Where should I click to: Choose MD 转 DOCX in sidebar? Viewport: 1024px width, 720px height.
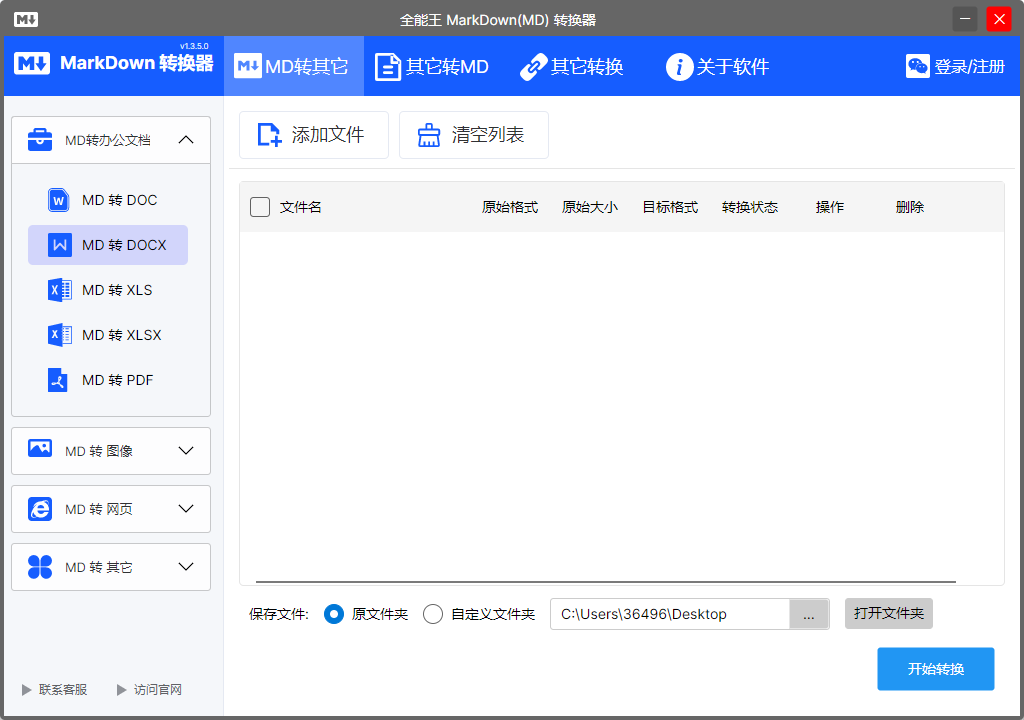coord(108,245)
